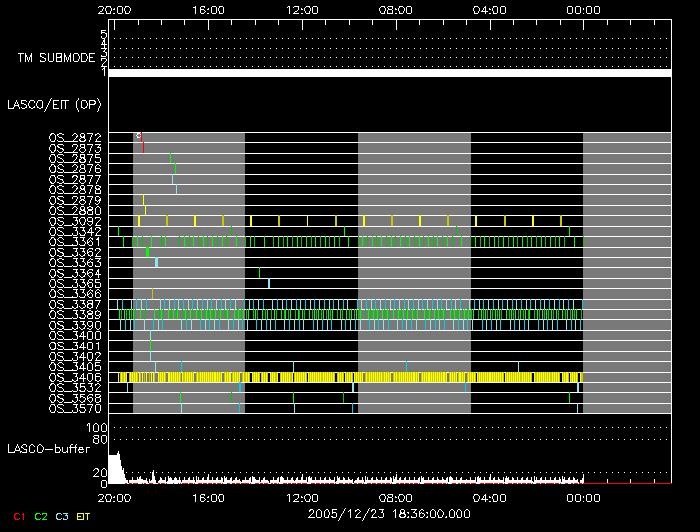Select the OS_3406 row label
Image resolution: width=700 pixels, height=532 pixels.
(x=75, y=377)
